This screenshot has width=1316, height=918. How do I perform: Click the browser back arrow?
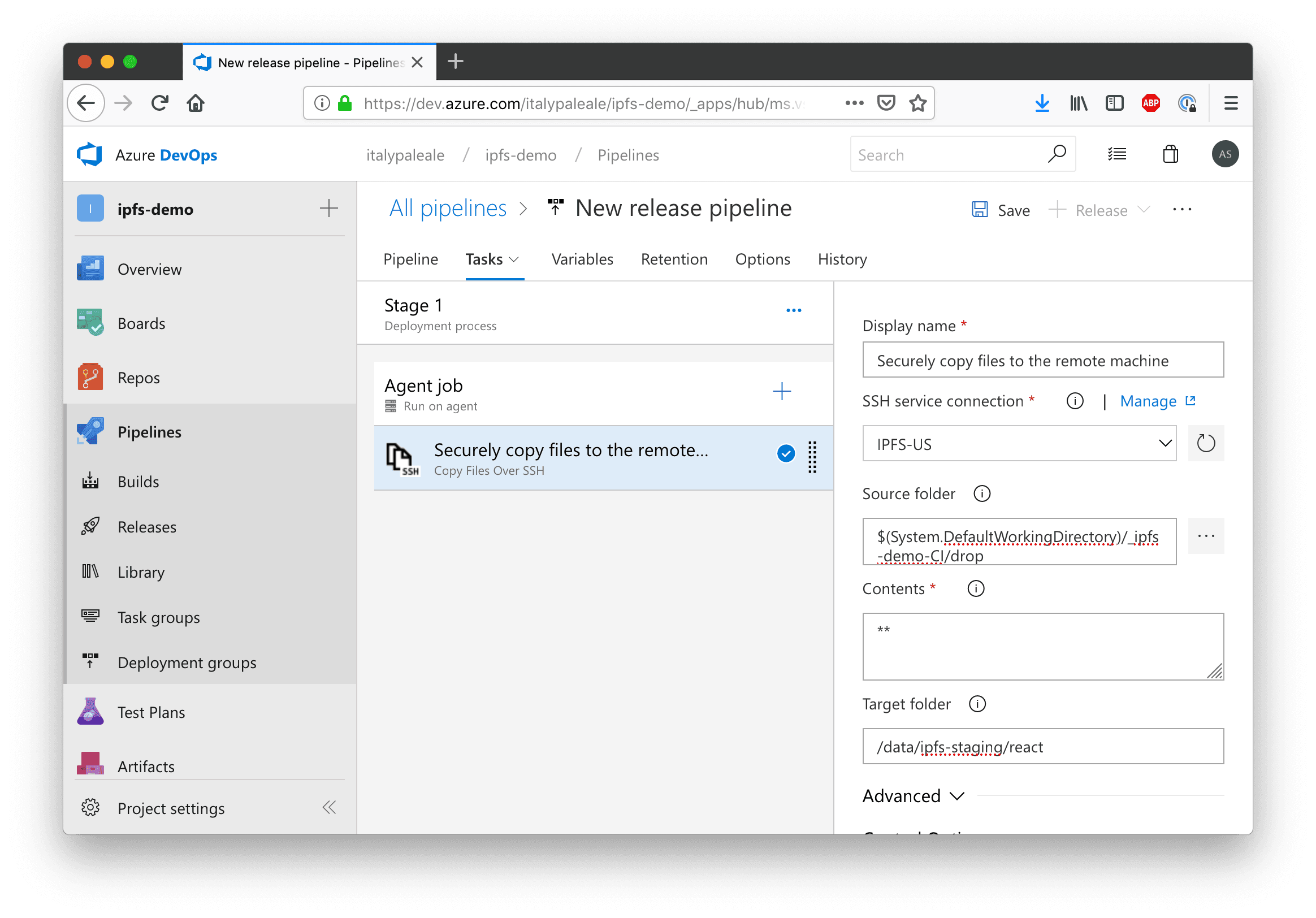[x=86, y=103]
